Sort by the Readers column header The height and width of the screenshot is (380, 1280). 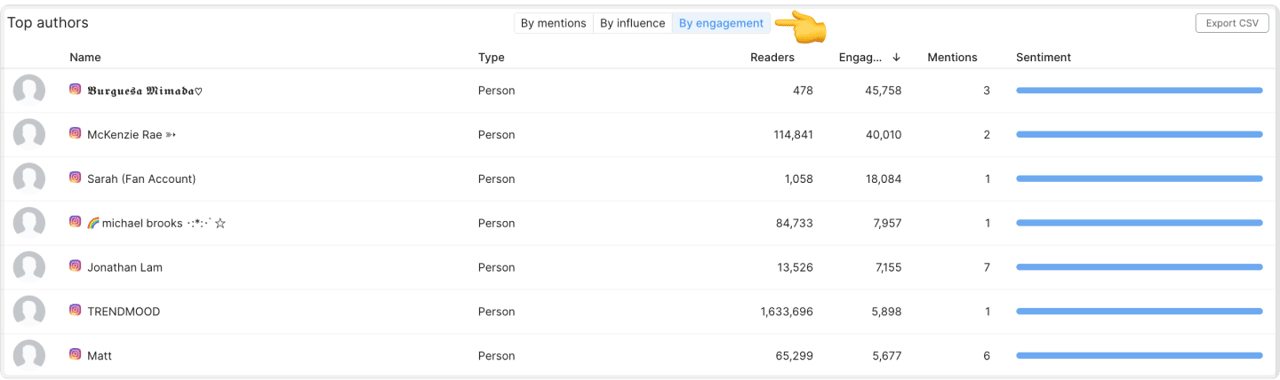(x=772, y=57)
